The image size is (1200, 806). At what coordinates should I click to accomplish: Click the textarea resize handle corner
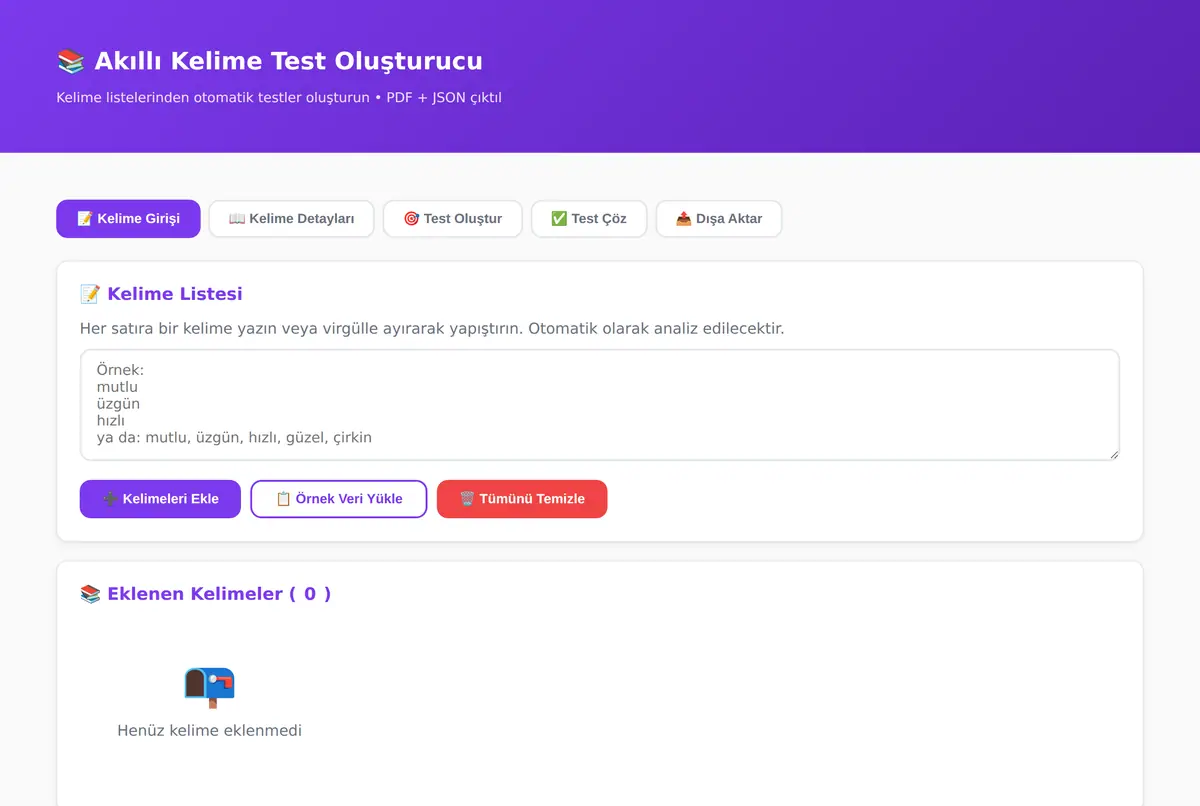[1113, 454]
